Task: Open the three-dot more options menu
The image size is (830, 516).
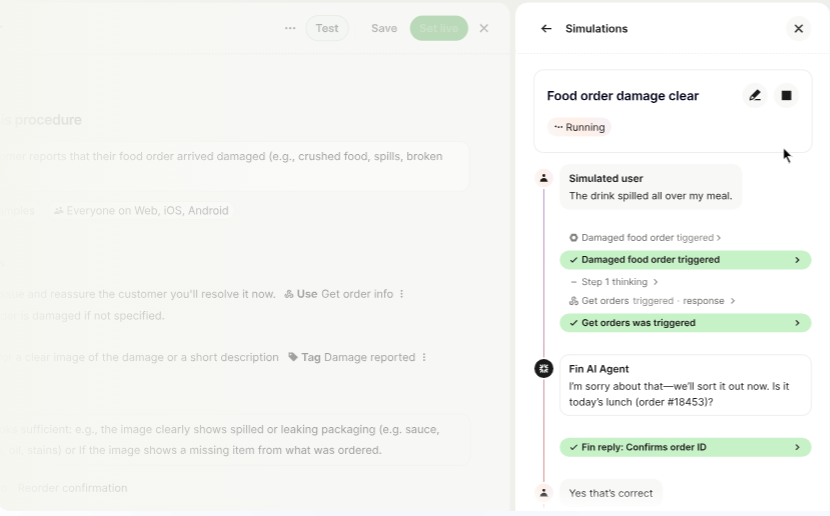Action: click(x=290, y=28)
